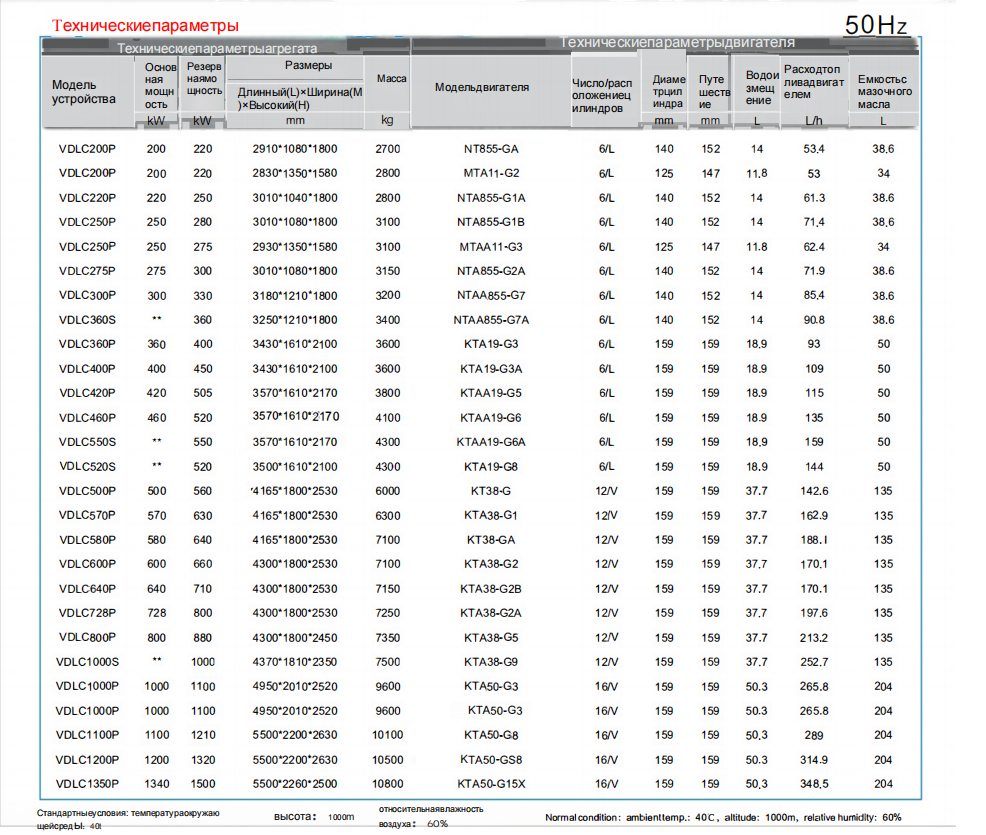The height and width of the screenshot is (835, 986).
Task: Select engine model cell 'MTAA11-G3'
Action: pyautogui.click(x=491, y=247)
